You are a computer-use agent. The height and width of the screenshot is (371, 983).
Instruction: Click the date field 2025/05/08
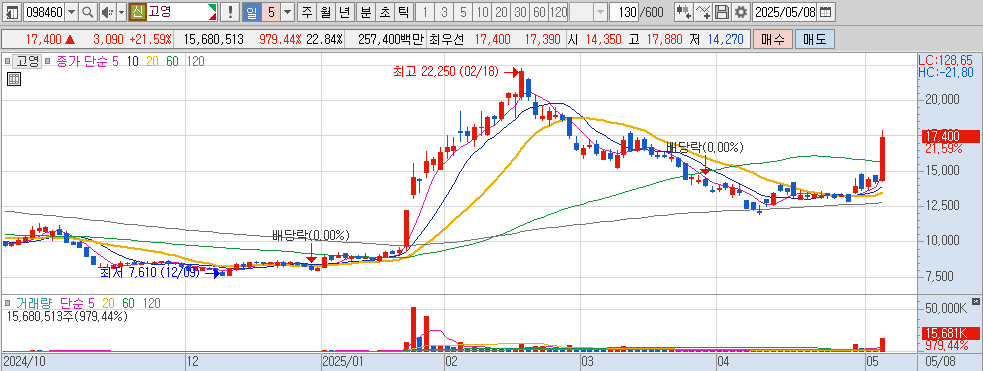tap(785, 11)
